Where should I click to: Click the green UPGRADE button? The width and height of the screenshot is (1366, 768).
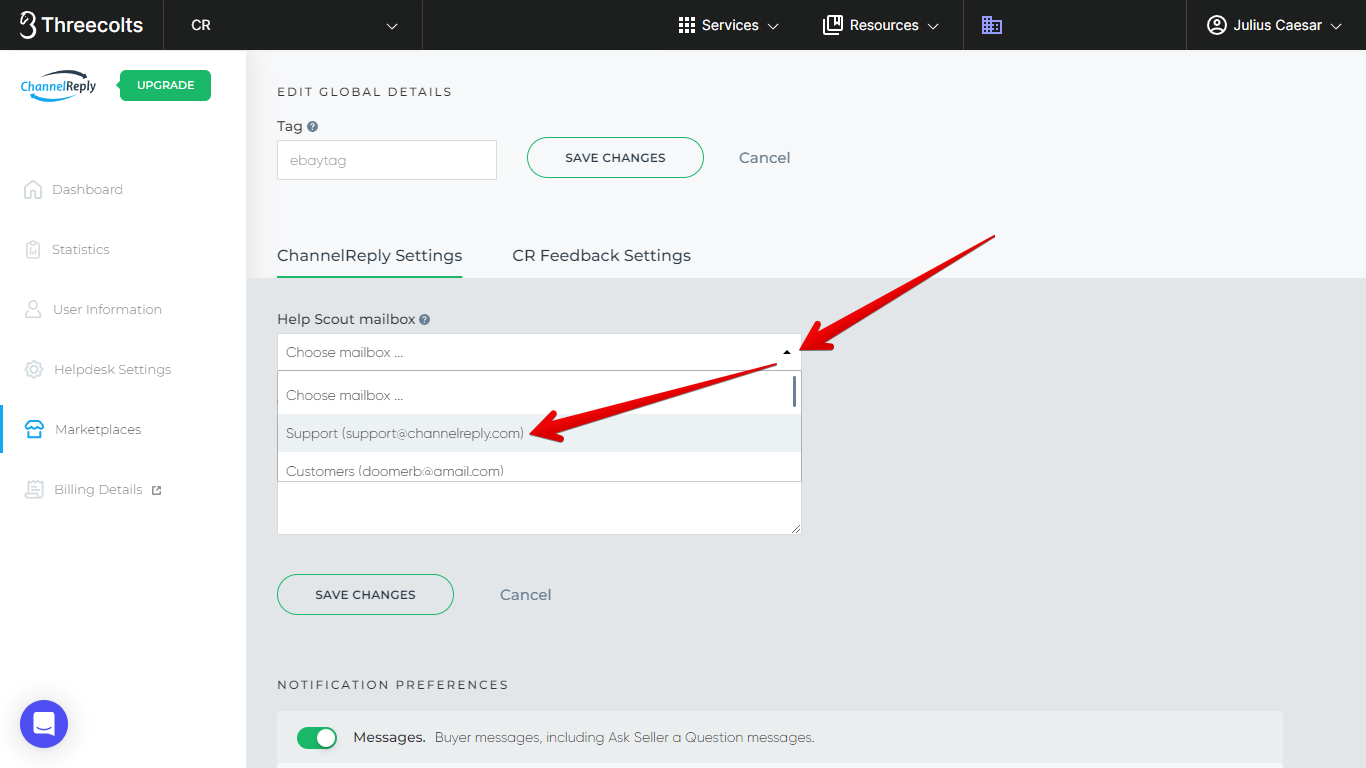point(165,85)
